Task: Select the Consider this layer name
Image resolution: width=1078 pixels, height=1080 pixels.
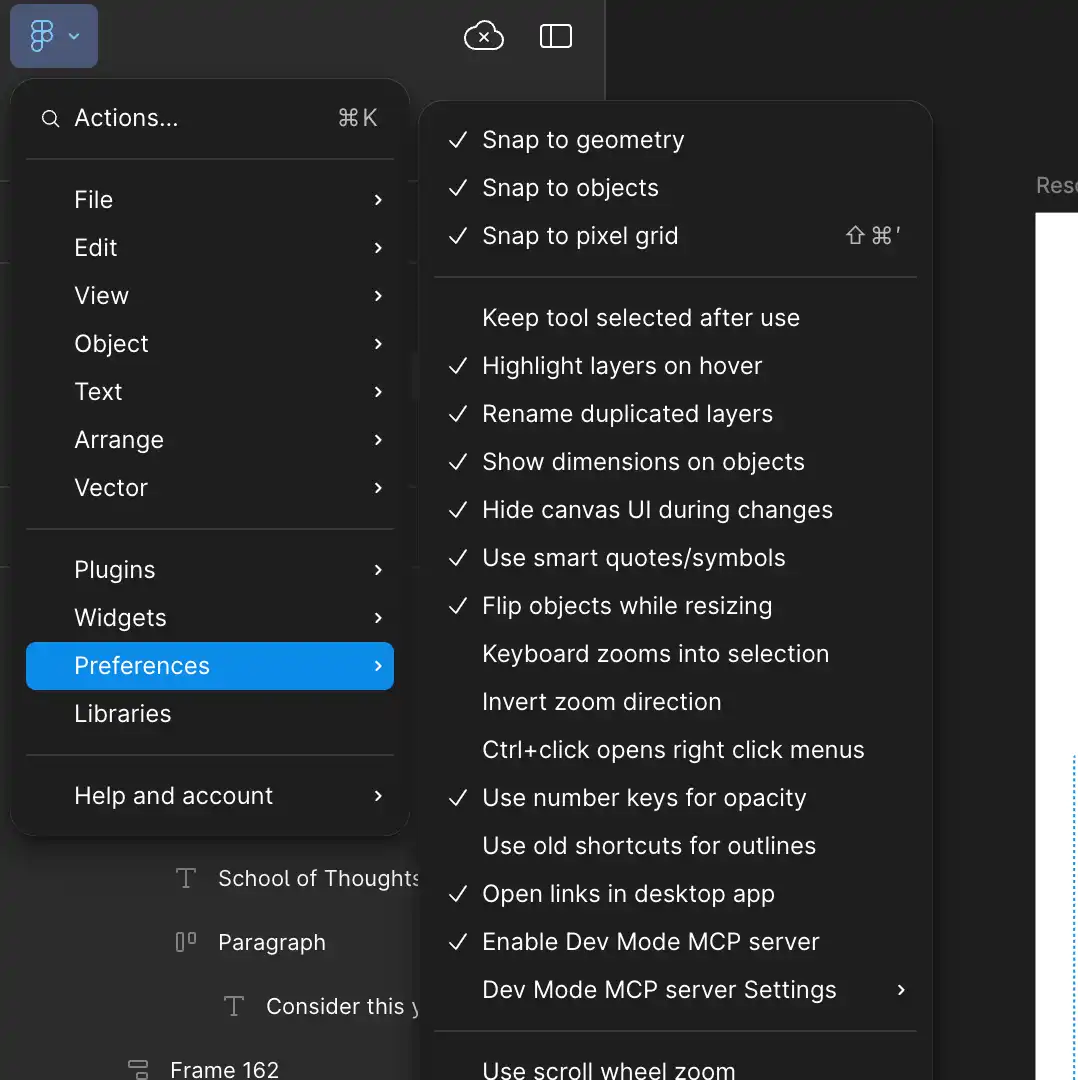Action: 342,1006
